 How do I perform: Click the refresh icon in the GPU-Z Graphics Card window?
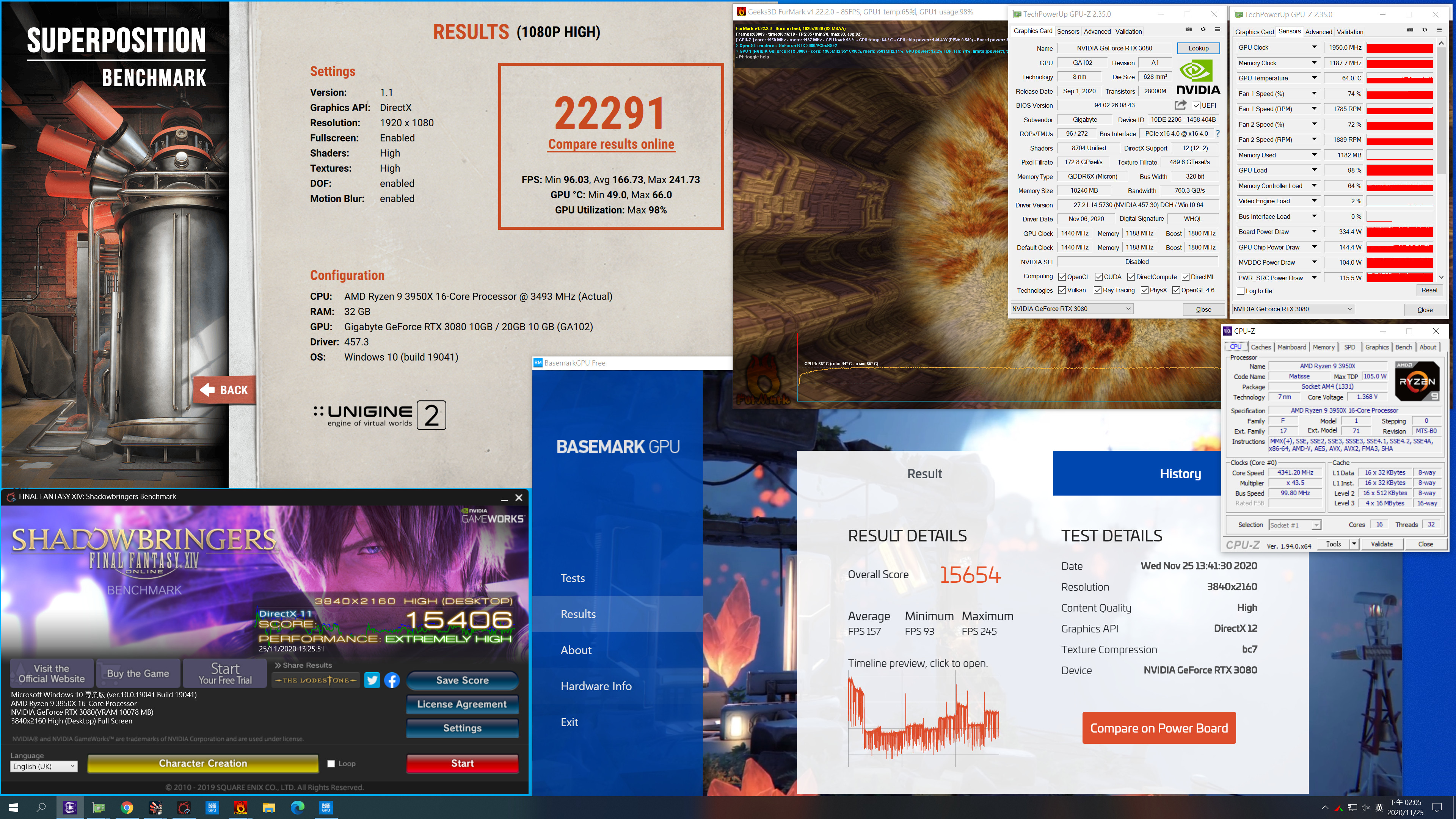[x=1203, y=30]
